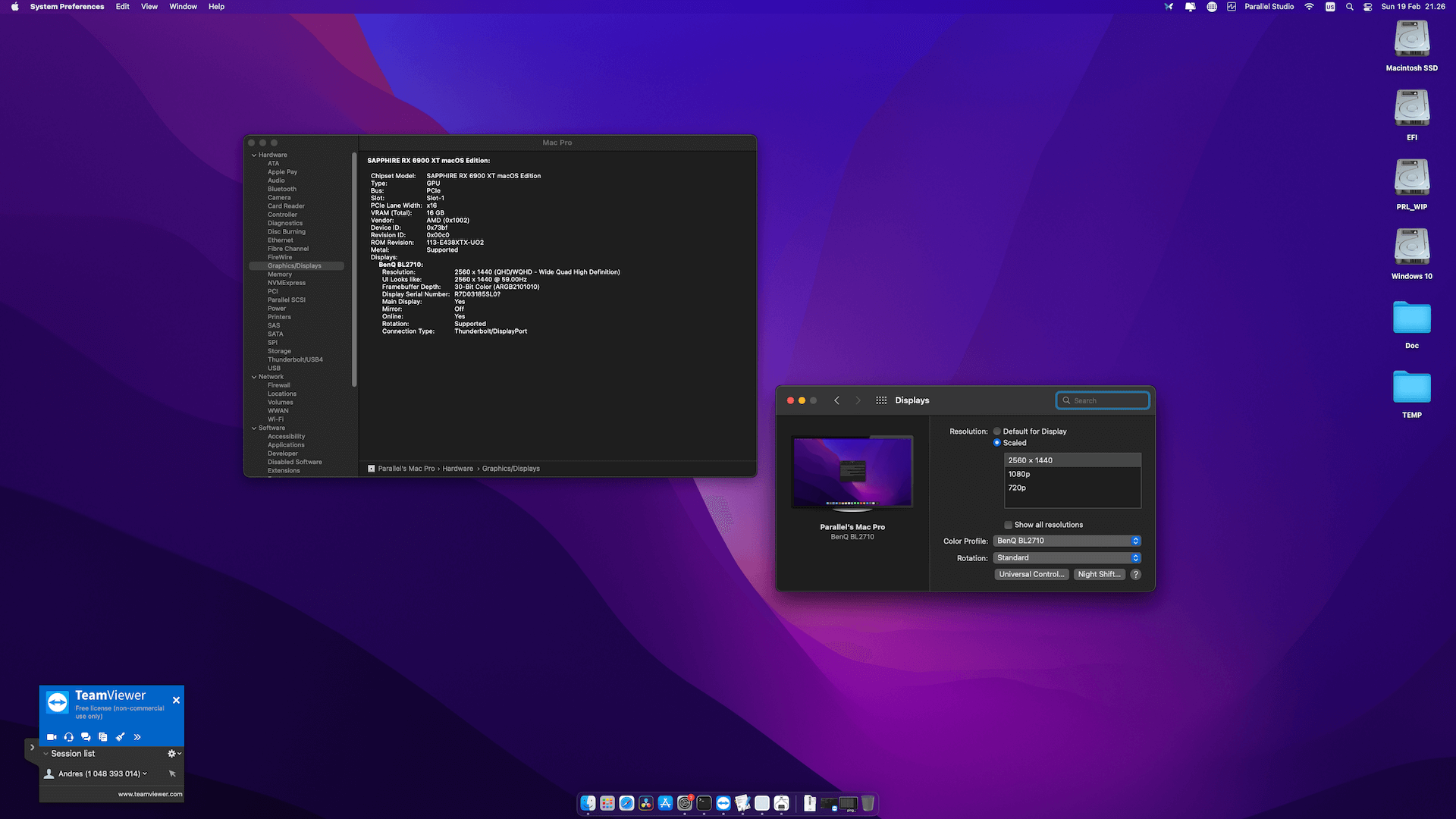The height and width of the screenshot is (819, 1456).
Task: Open the Color Profile dropdown
Action: (1067, 541)
